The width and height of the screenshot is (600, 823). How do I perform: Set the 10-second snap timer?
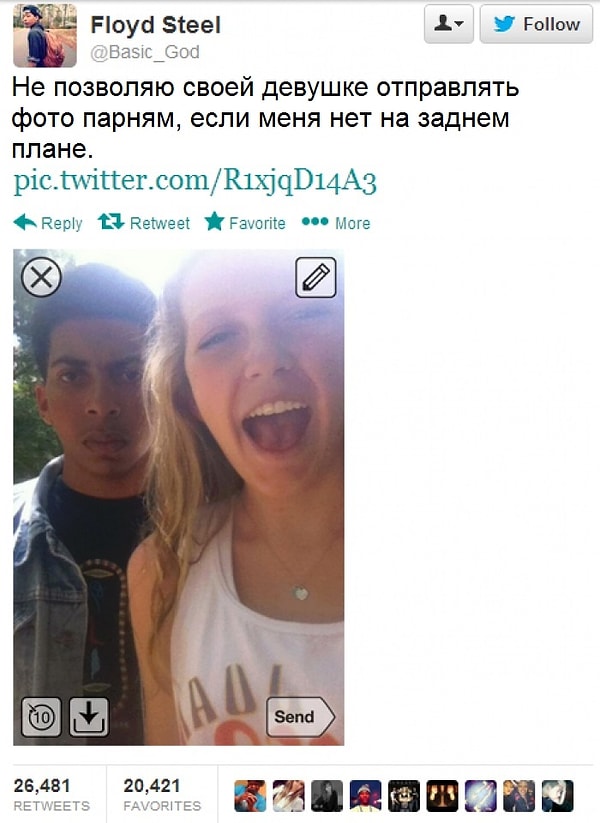(41, 716)
